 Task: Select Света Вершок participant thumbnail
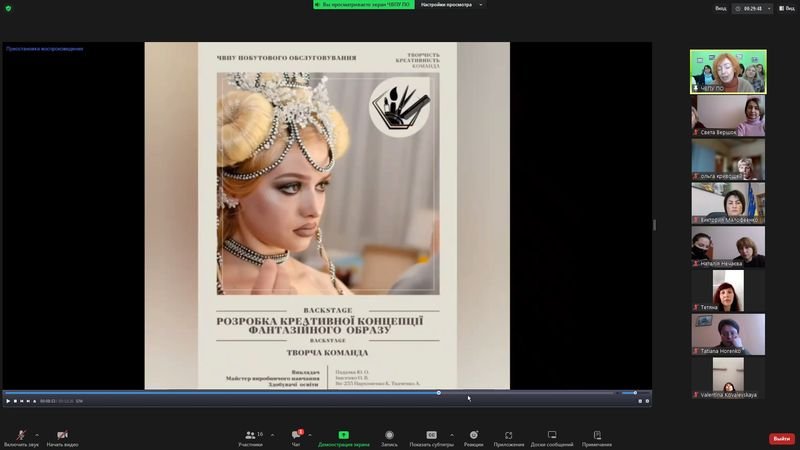[x=728, y=115]
